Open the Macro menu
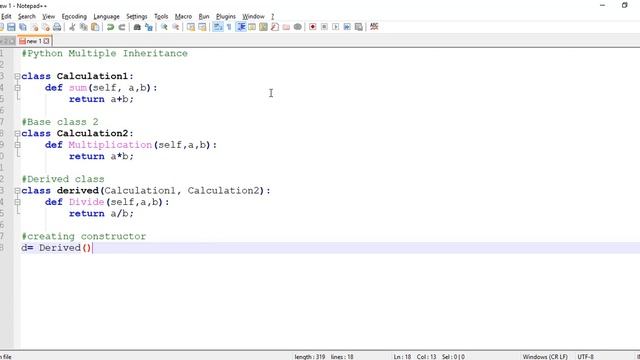This screenshot has width=640, height=360. pos(183,16)
